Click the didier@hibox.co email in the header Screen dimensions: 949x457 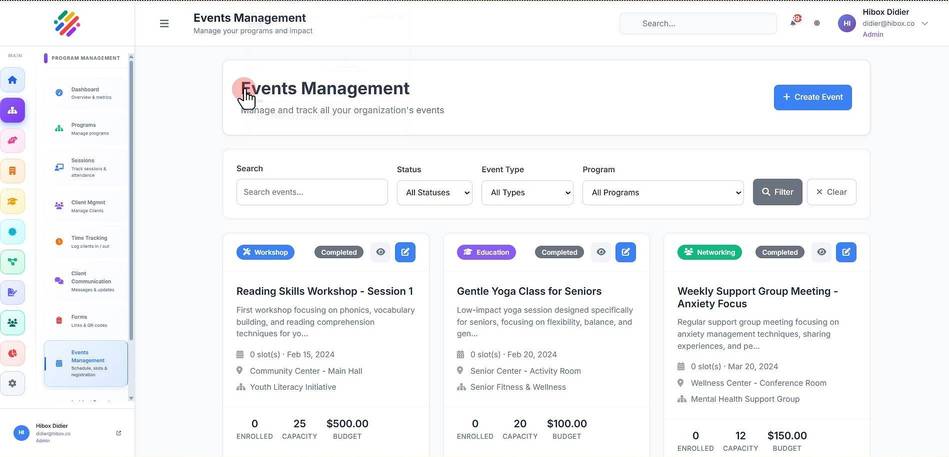pyautogui.click(x=888, y=24)
